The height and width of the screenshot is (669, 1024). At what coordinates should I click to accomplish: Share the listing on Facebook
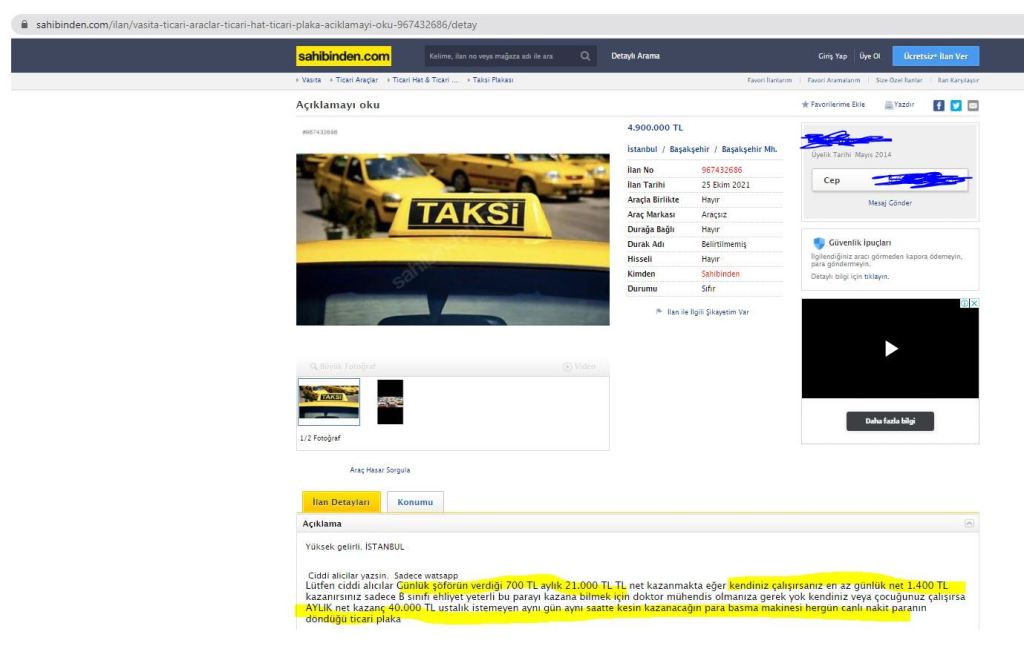point(938,105)
